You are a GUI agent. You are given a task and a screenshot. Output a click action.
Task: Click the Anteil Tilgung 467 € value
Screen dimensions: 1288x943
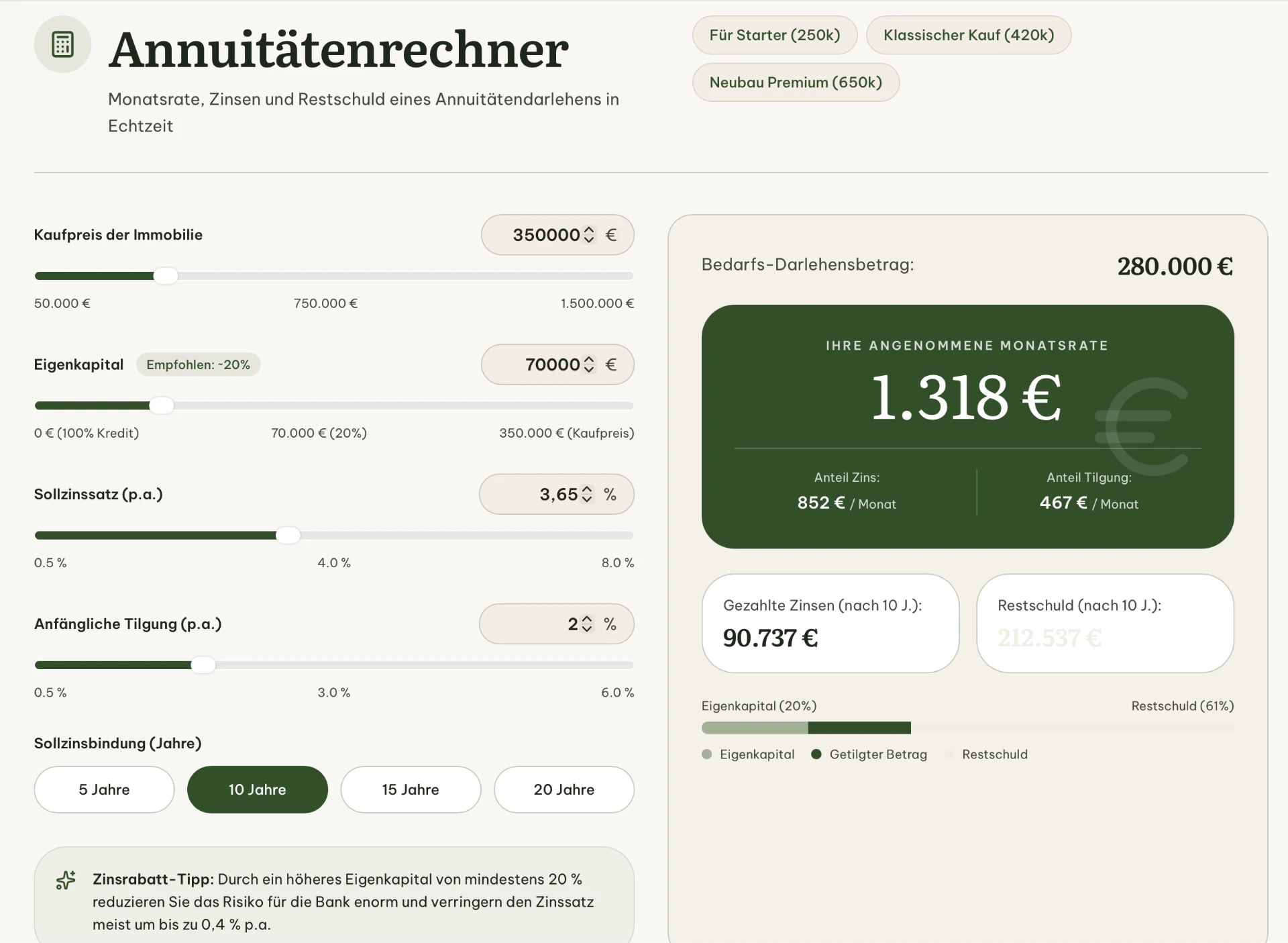[1063, 503]
